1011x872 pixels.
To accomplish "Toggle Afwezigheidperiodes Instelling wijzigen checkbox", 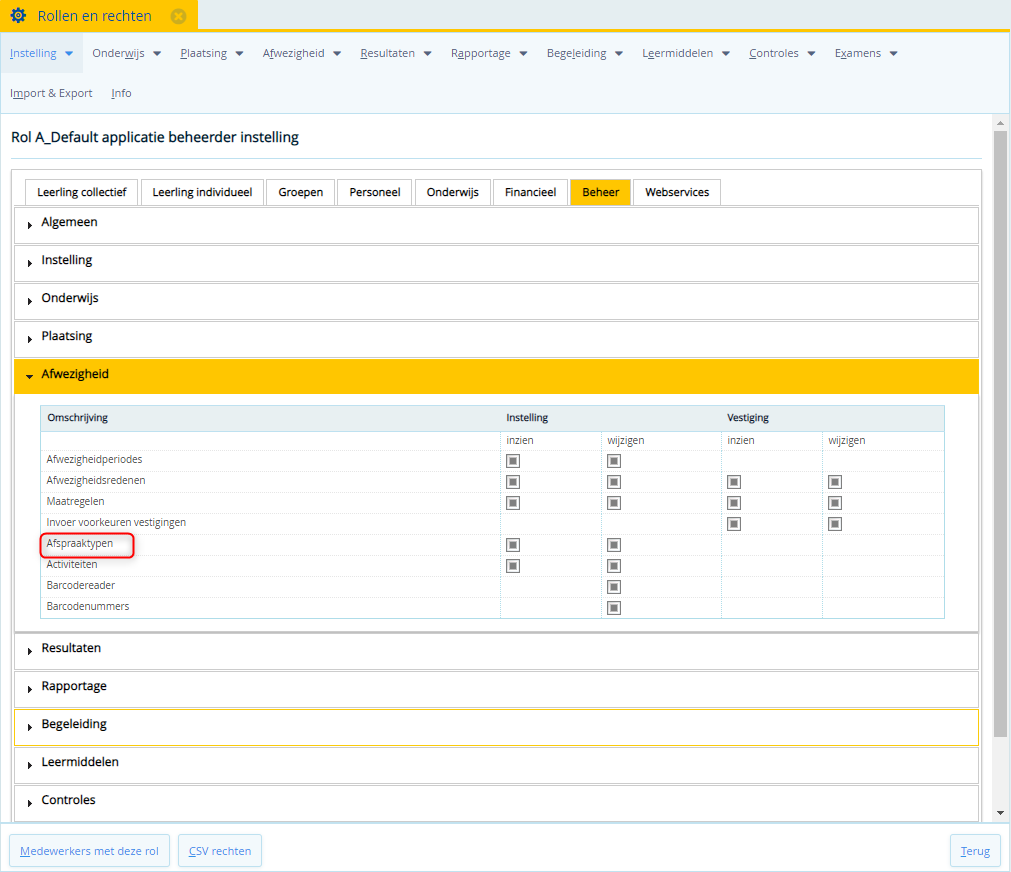I will (x=614, y=461).
